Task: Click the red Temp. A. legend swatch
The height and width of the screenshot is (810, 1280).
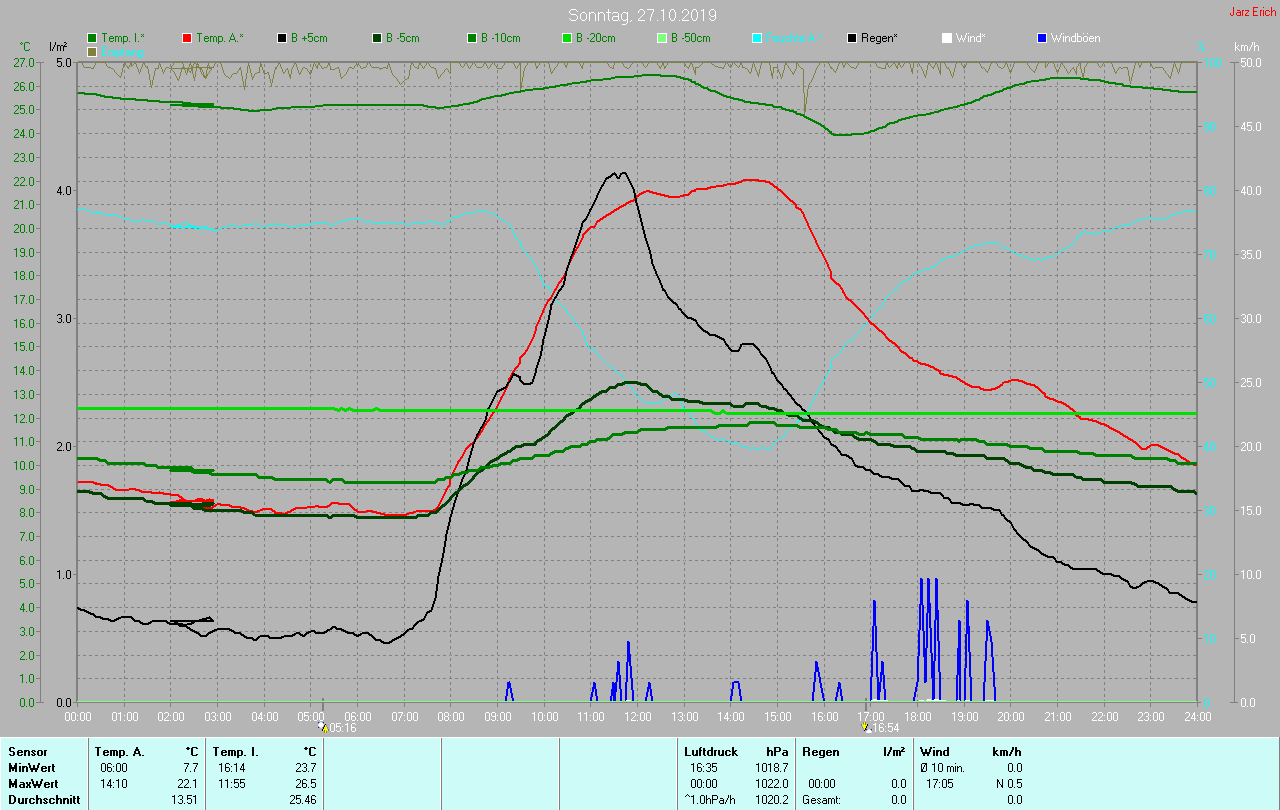Action: coord(188,38)
